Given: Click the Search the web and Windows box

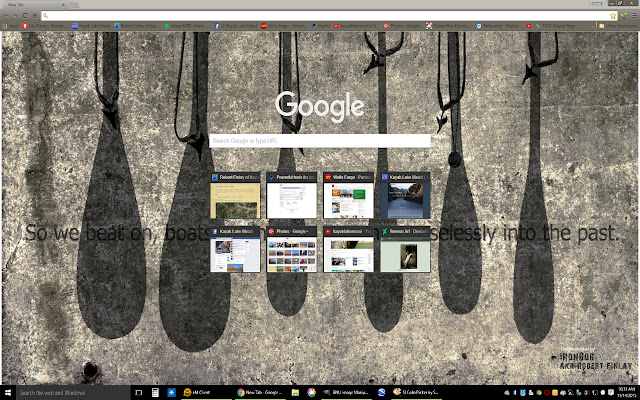Looking at the screenshot, I should click(x=73, y=393).
